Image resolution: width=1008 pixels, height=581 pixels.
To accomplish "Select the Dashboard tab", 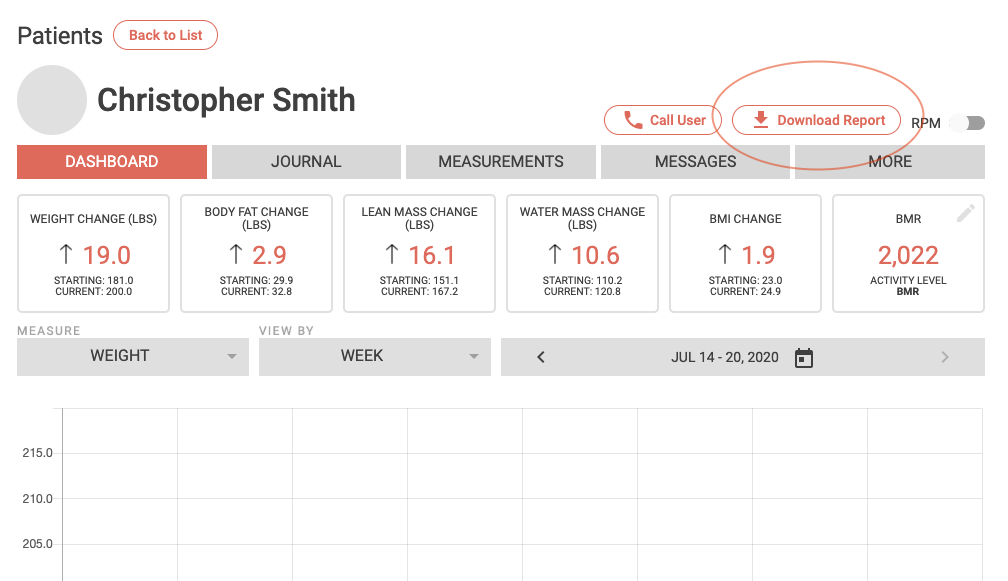I will tap(112, 162).
